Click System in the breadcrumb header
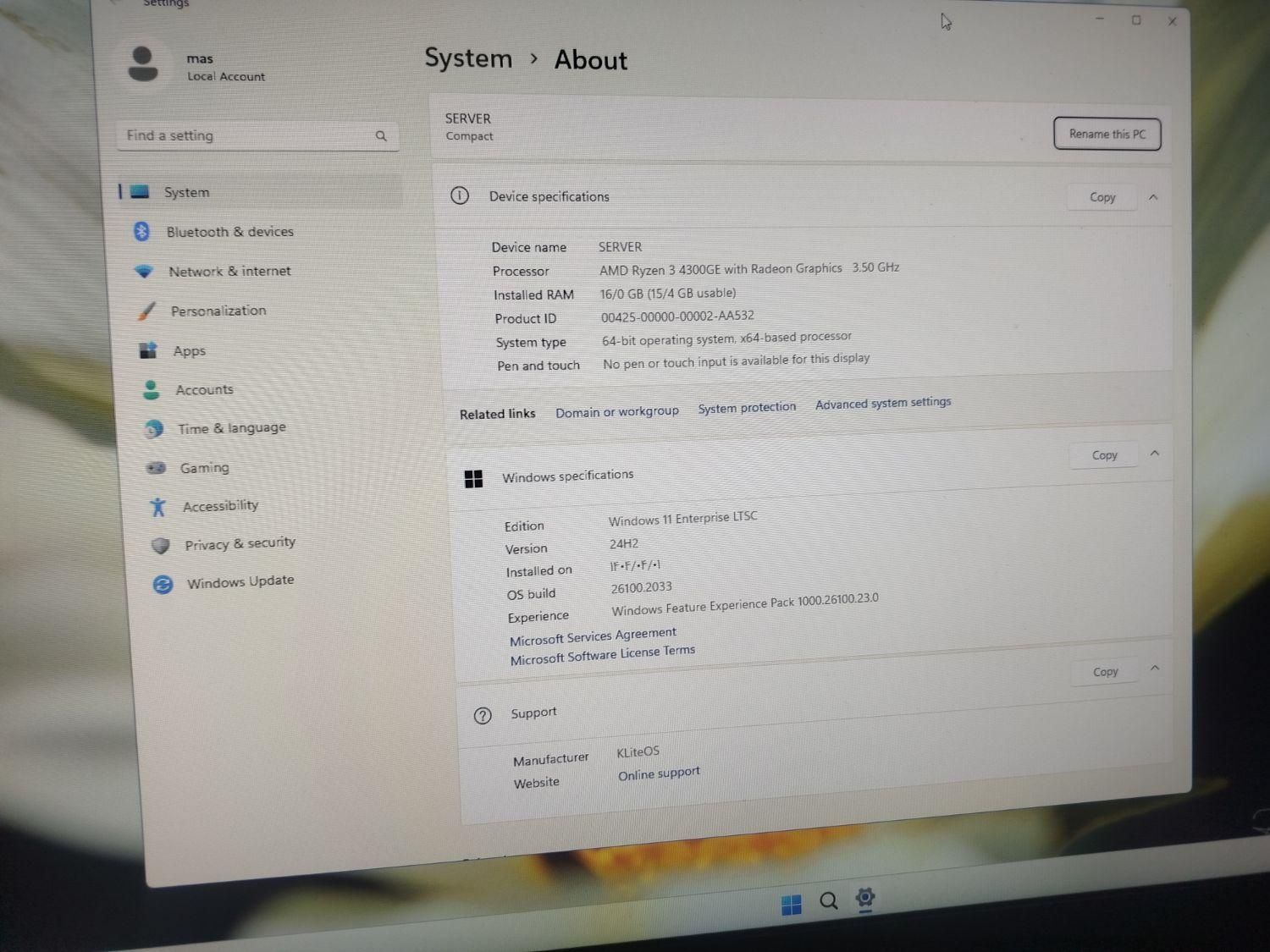The height and width of the screenshot is (952, 1270). click(x=468, y=58)
